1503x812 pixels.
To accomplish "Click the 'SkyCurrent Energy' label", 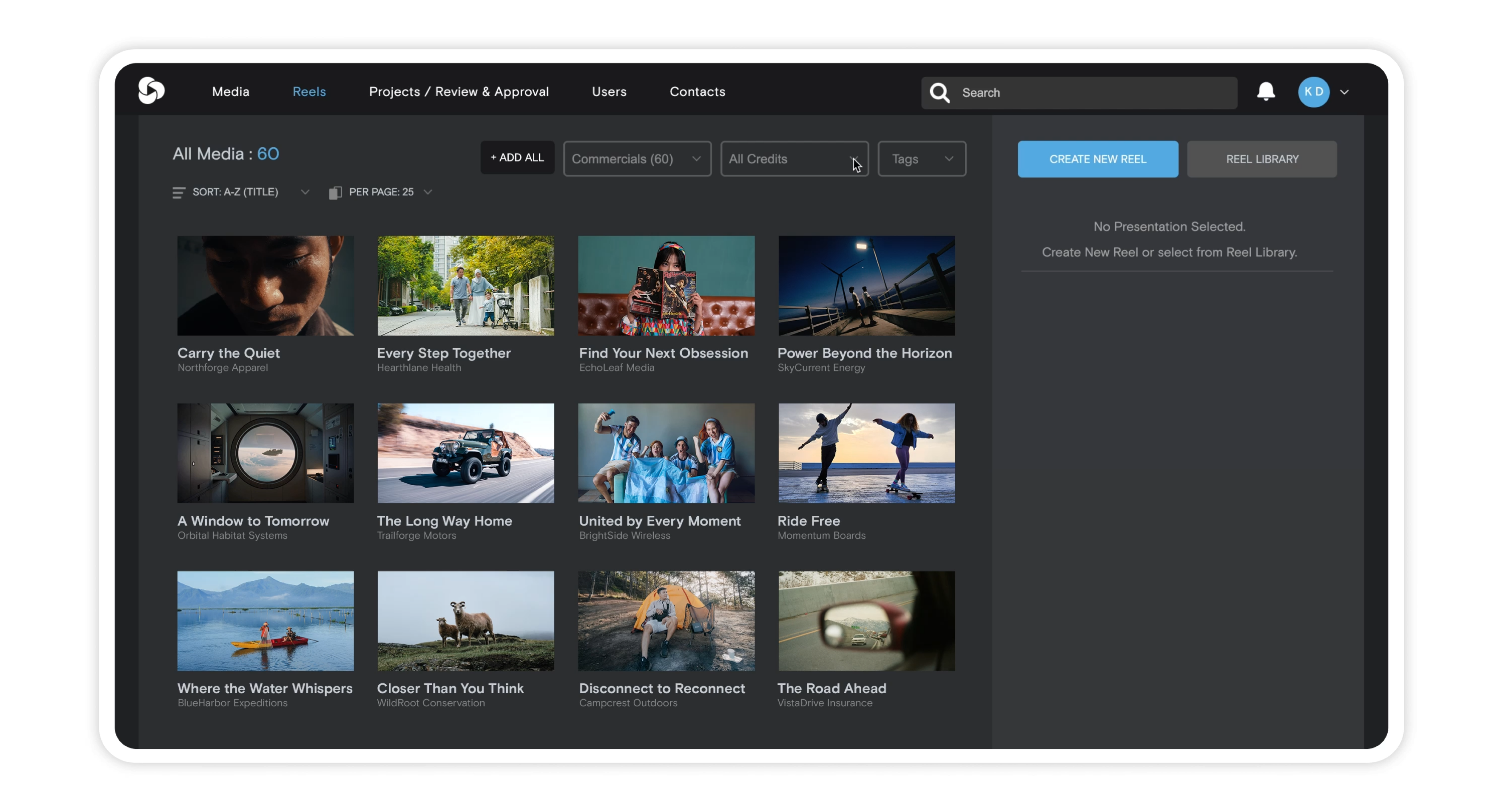I will [821, 368].
